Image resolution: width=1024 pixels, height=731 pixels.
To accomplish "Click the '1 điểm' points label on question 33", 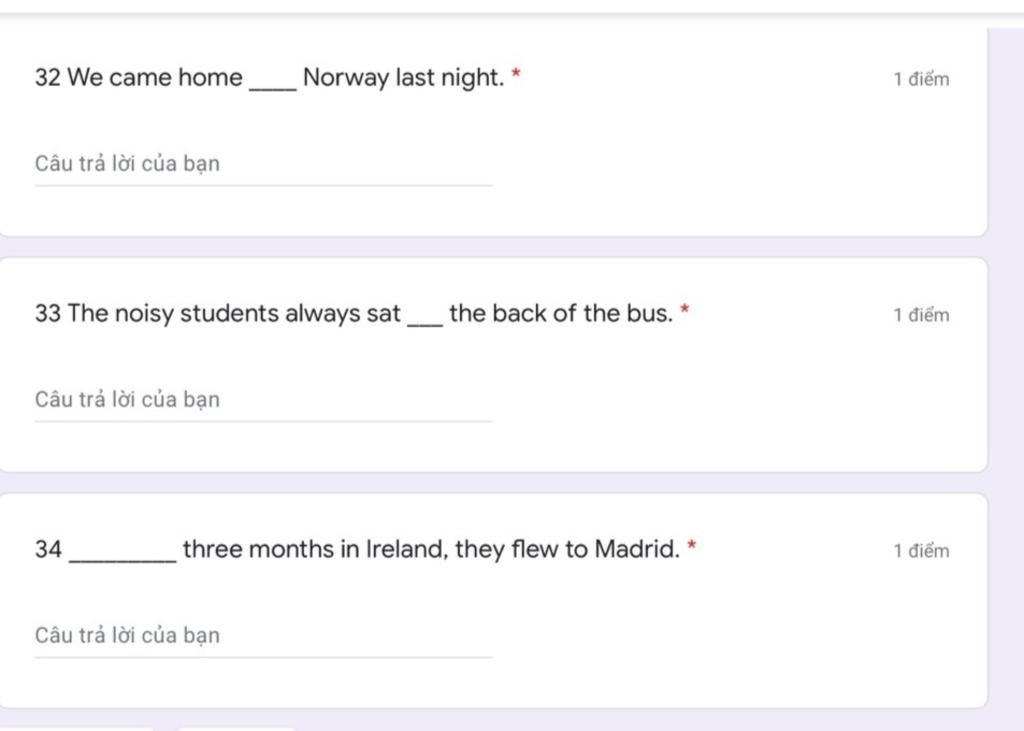I will pos(921,315).
